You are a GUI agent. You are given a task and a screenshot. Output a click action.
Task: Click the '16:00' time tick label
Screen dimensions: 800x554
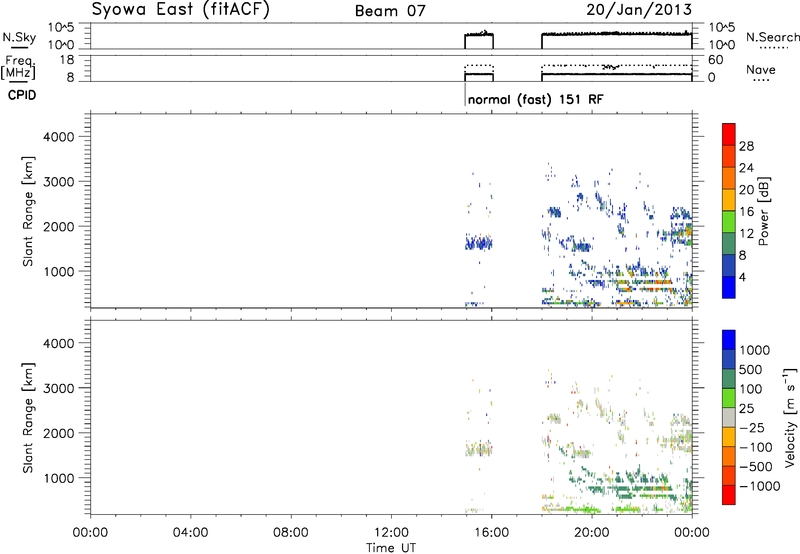click(491, 533)
